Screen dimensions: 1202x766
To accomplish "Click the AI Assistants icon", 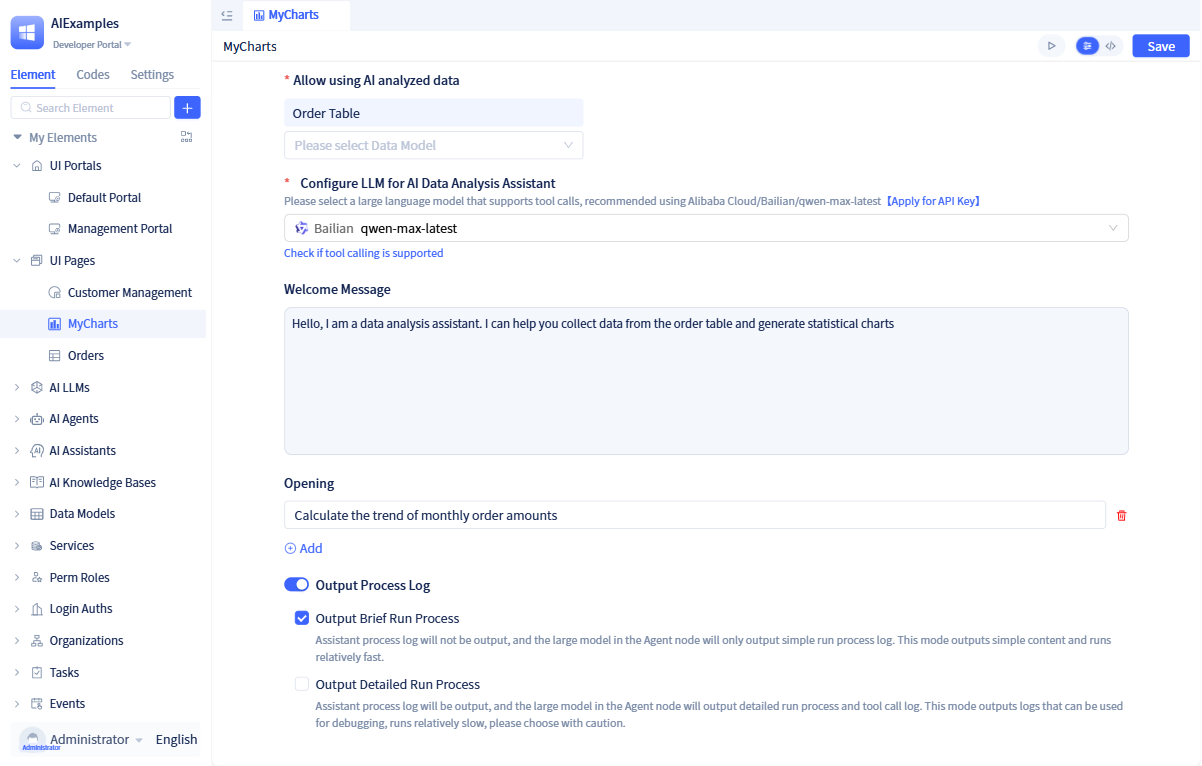I will pyautogui.click(x=37, y=451).
